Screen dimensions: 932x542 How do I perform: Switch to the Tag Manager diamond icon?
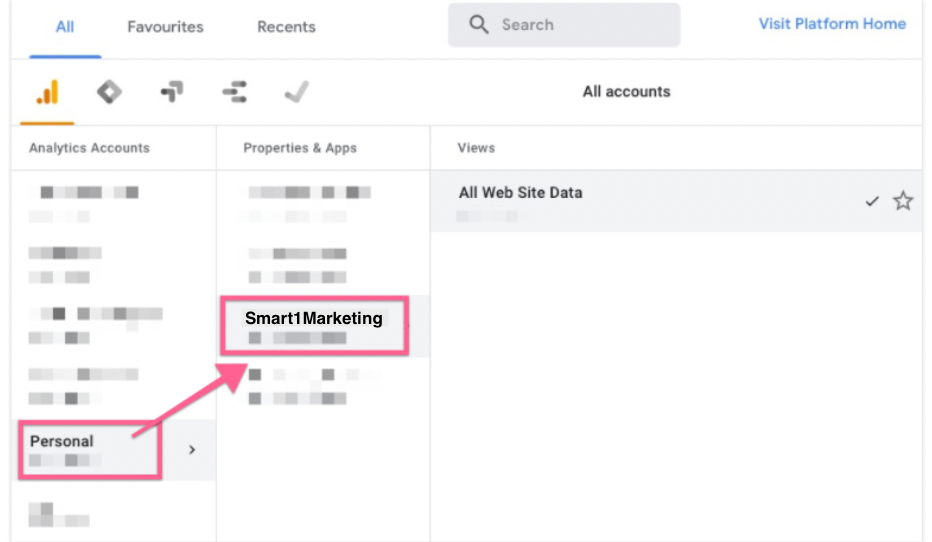click(109, 93)
